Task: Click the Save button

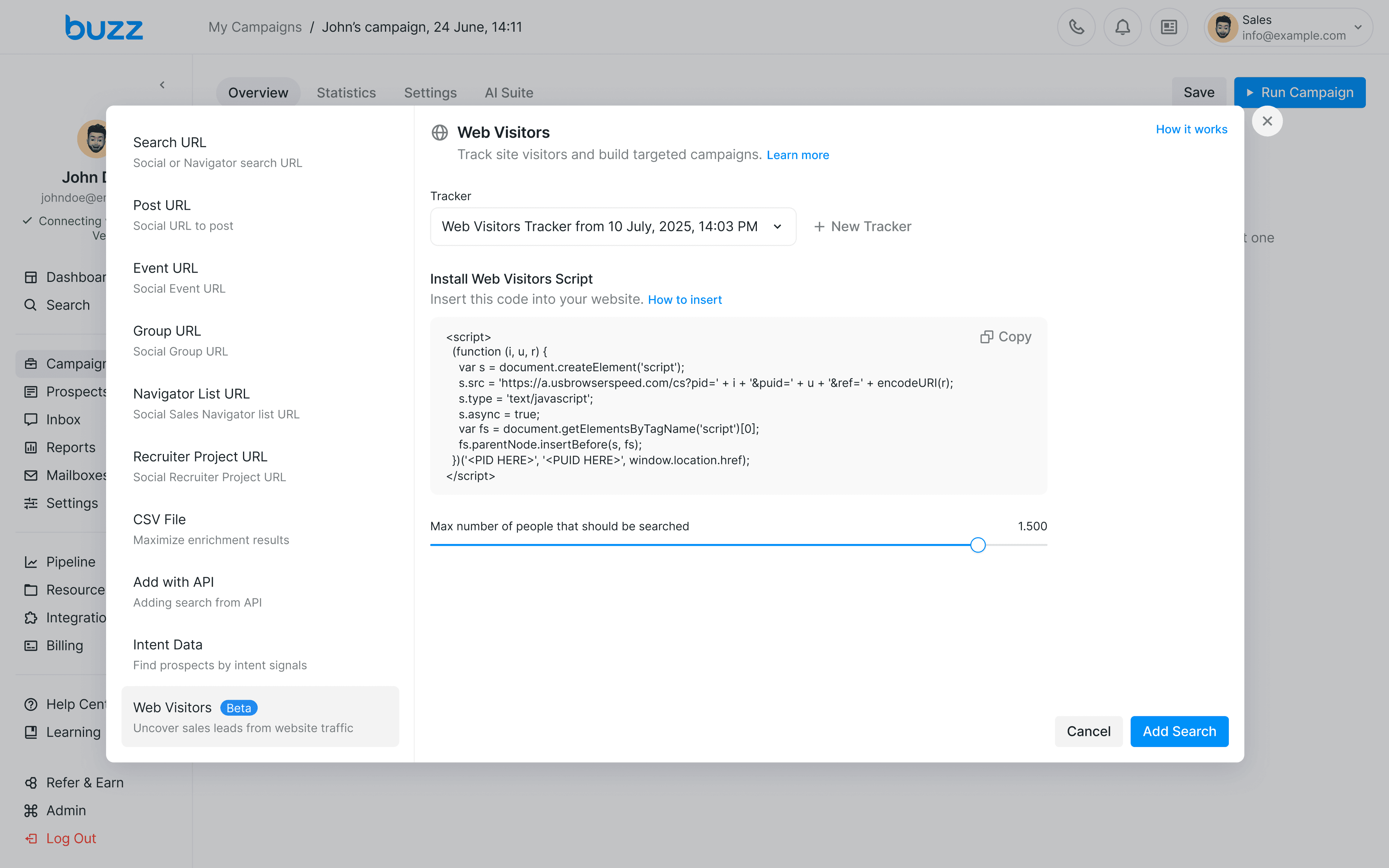Action: coord(1199,93)
